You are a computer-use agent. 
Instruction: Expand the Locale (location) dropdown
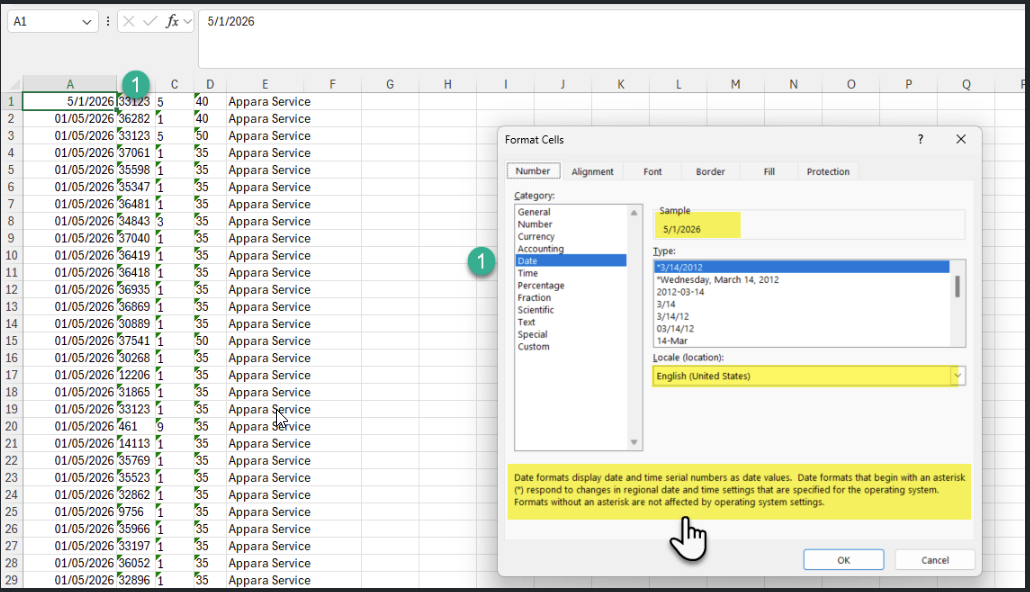coord(958,376)
